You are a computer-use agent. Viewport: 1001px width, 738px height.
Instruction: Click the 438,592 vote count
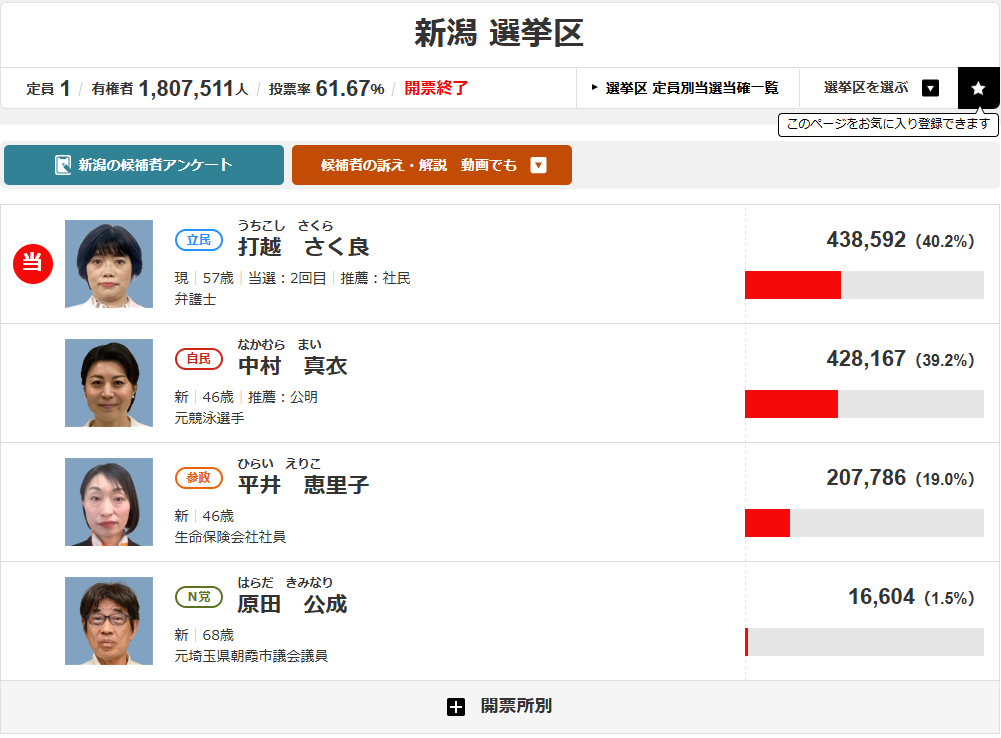coord(866,240)
